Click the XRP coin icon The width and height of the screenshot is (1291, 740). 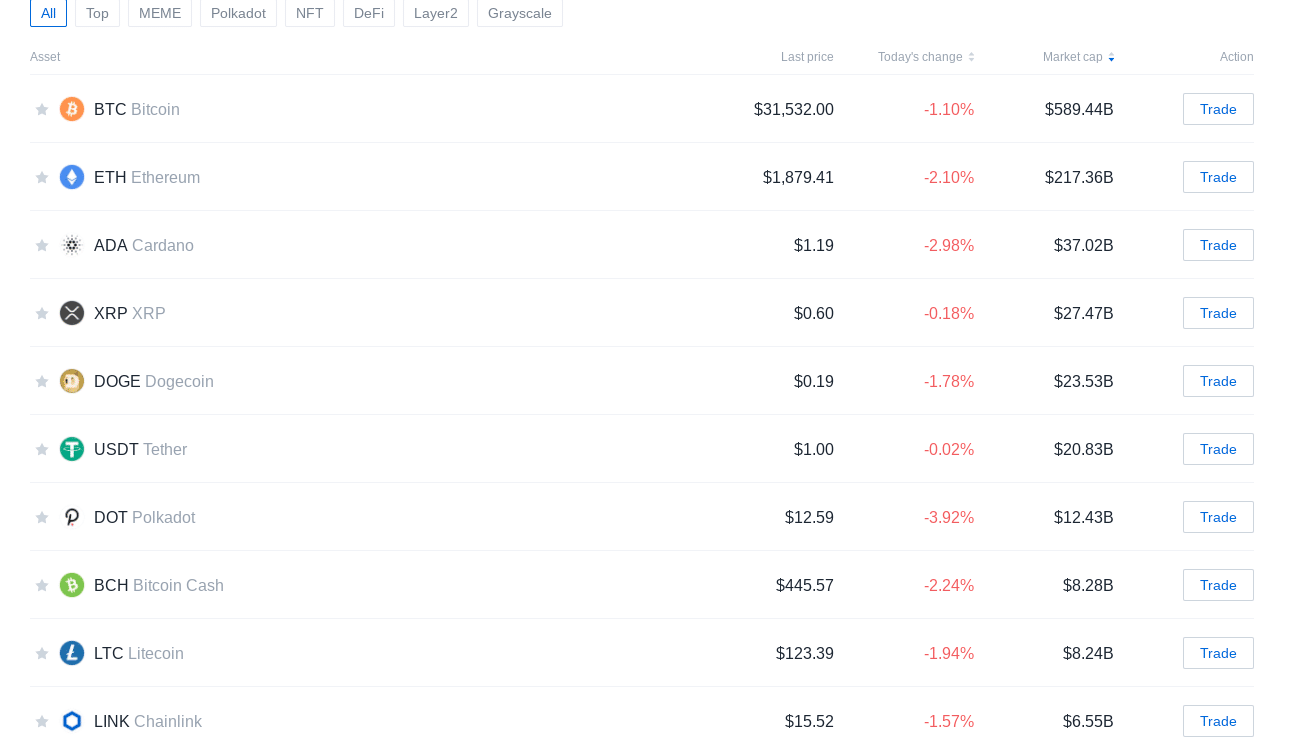tap(72, 313)
